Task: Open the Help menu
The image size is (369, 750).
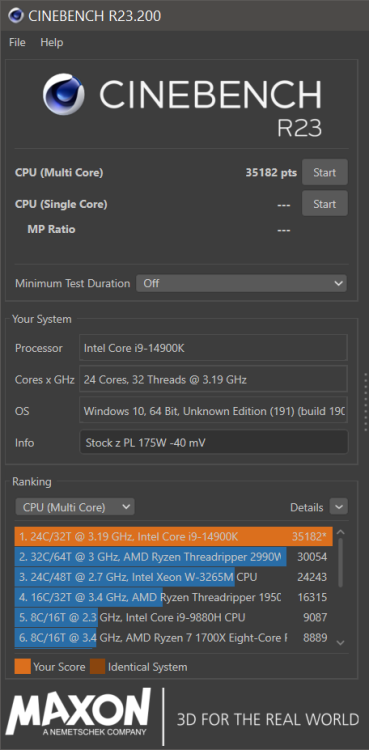Action: coord(52,43)
